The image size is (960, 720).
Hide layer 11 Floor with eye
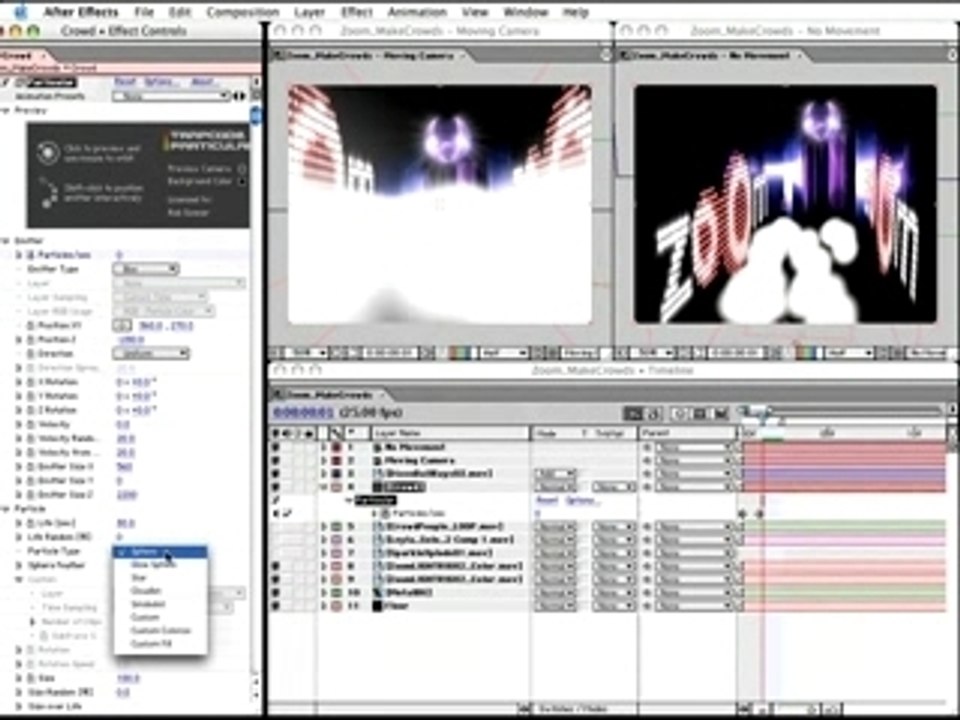[276, 606]
